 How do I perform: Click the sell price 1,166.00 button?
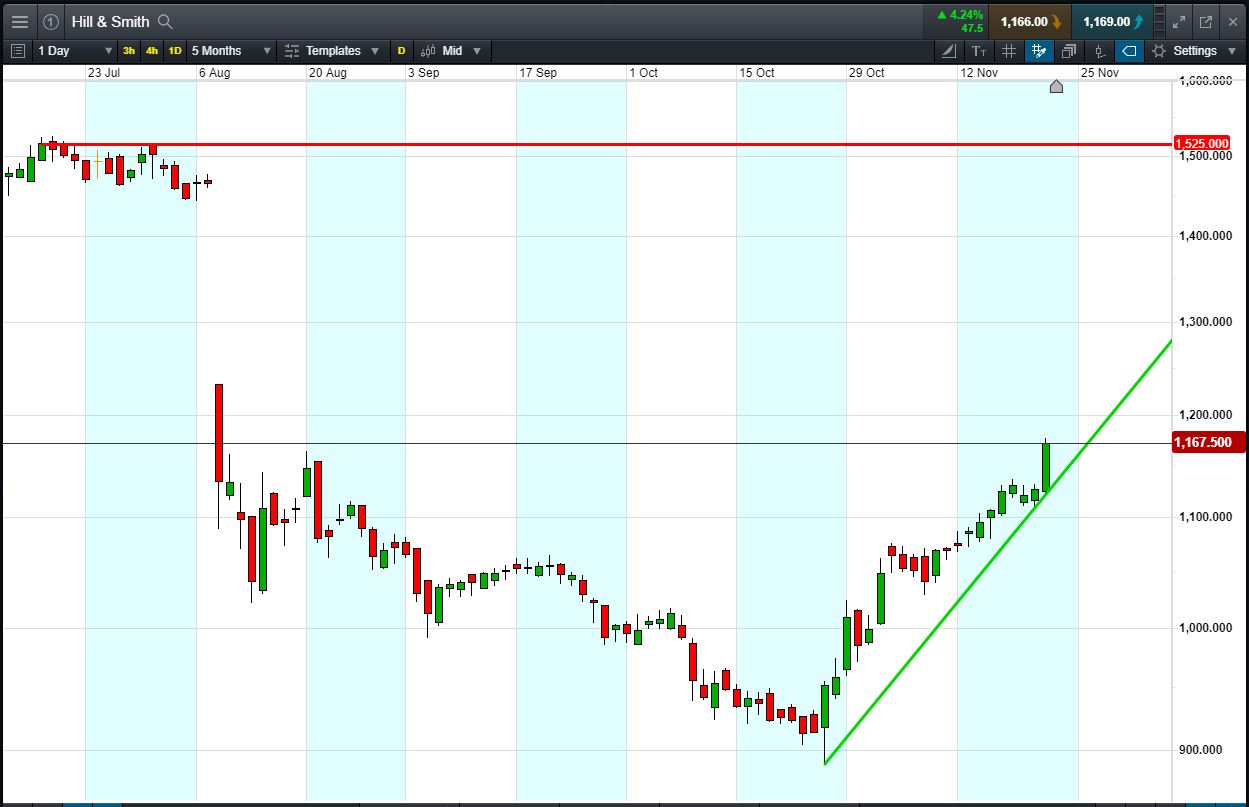[x=1030, y=21]
